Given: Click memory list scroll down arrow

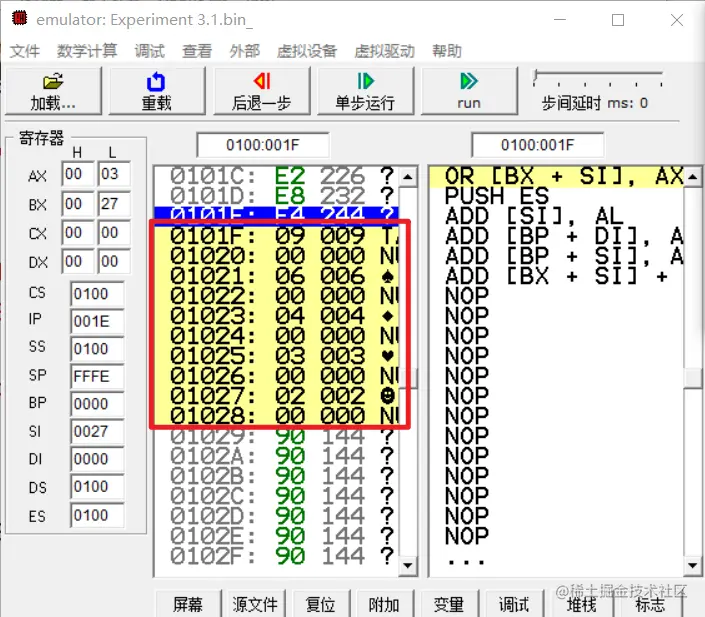Looking at the screenshot, I should click(408, 566).
